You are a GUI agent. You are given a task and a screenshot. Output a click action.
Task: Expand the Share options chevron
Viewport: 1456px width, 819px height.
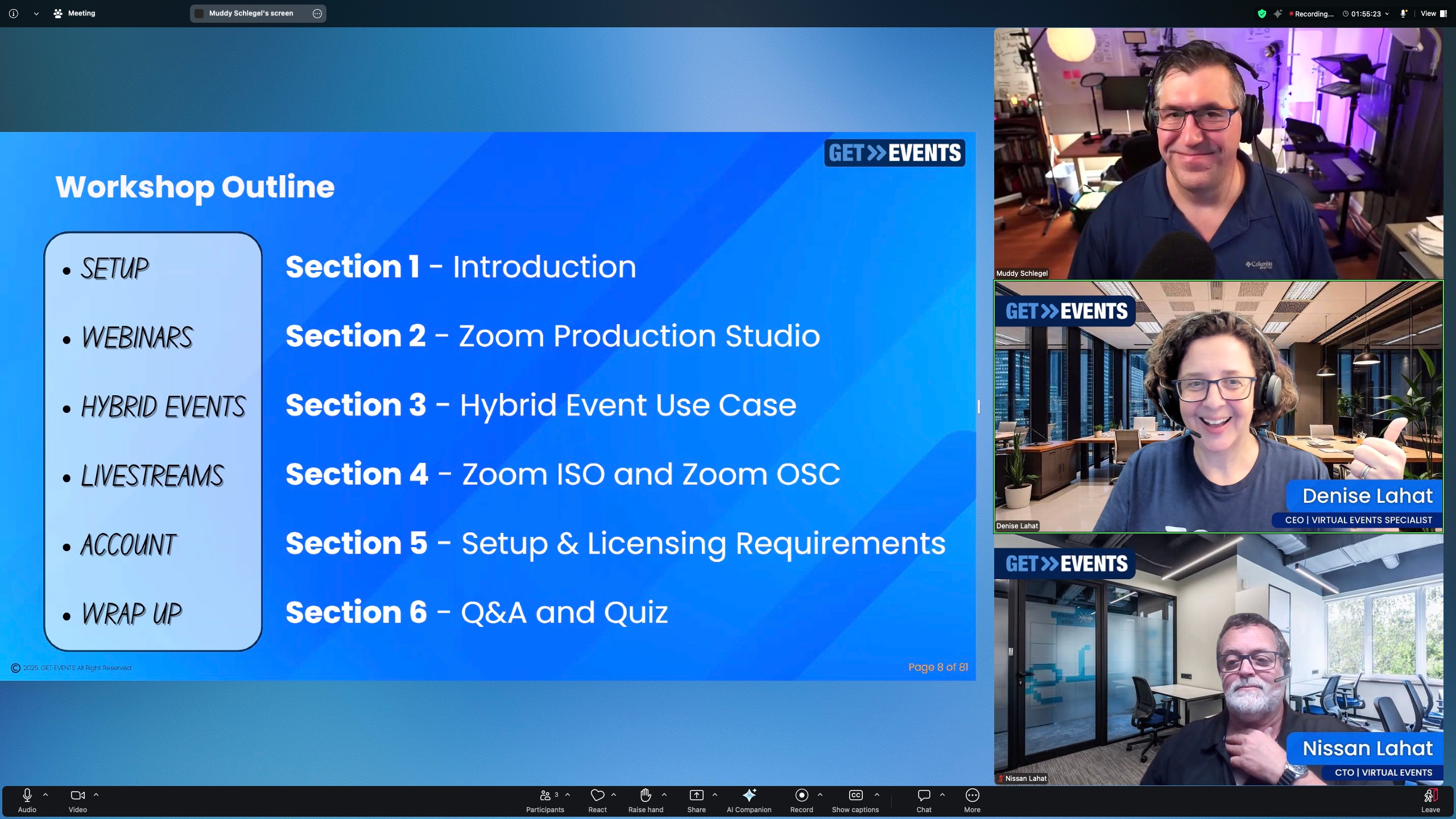click(x=715, y=795)
